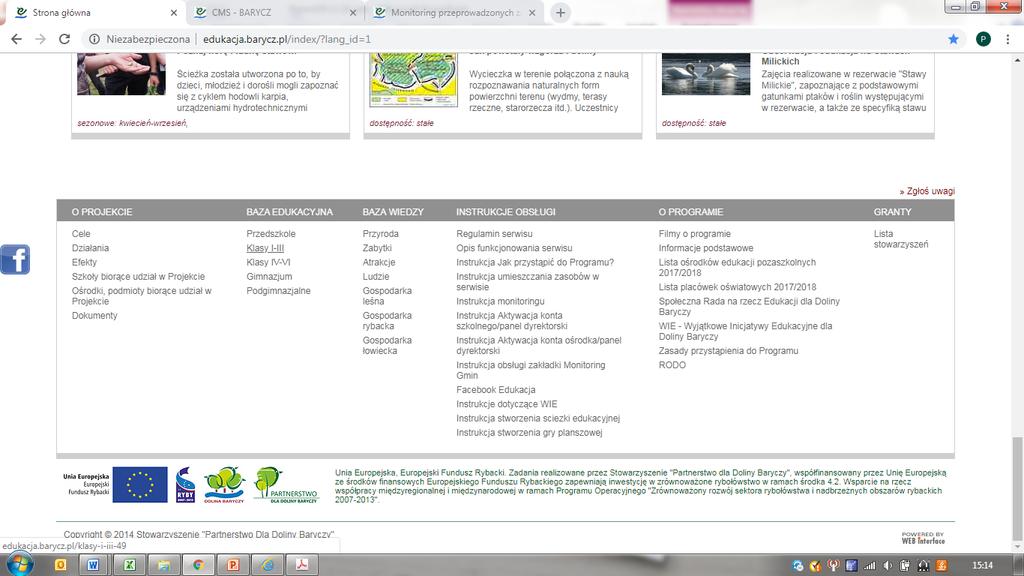Select the Strona główna tab
Image resolution: width=1024 pixels, height=576 pixels.
click(95, 12)
